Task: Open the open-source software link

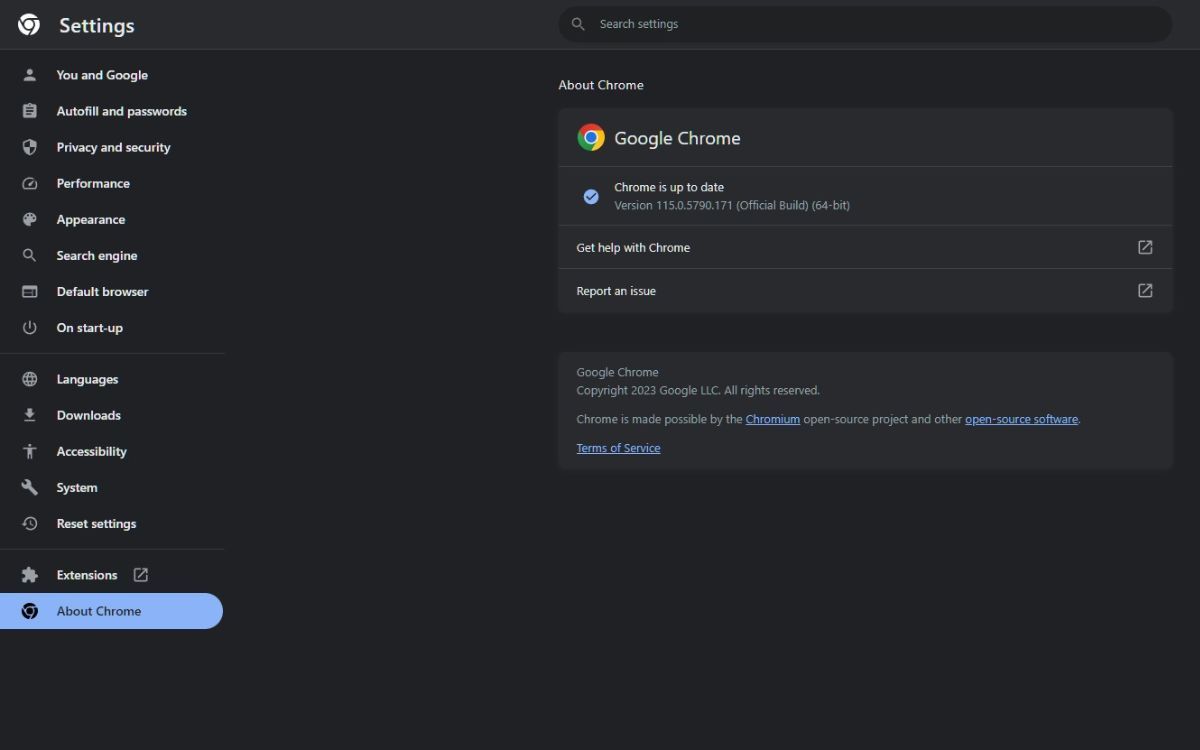Action: pos(1021,419)
